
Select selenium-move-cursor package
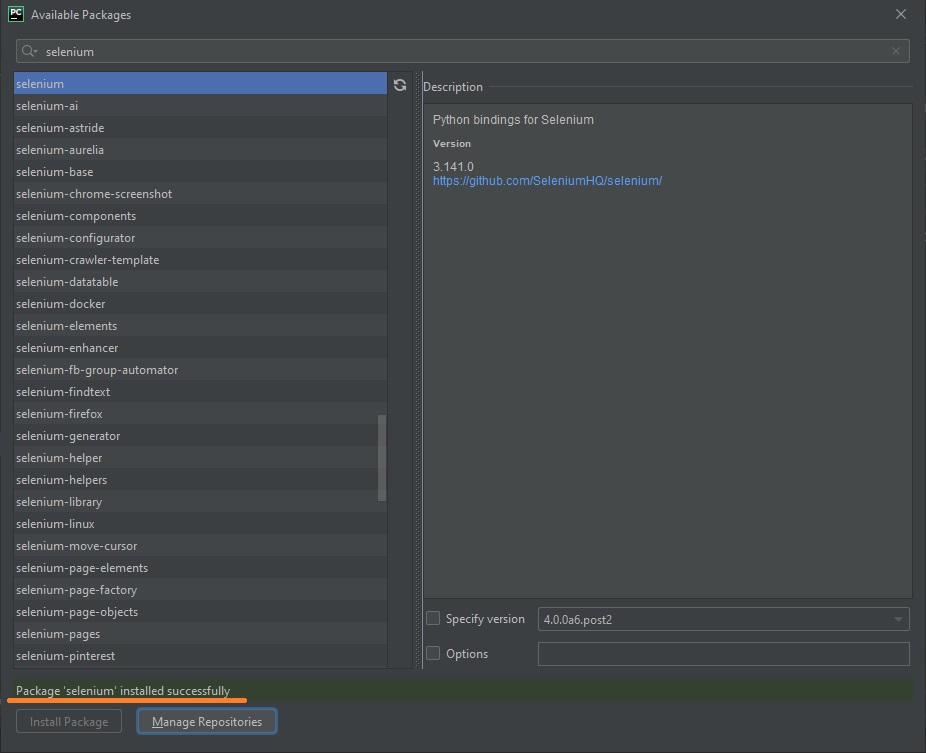[200, 546]
